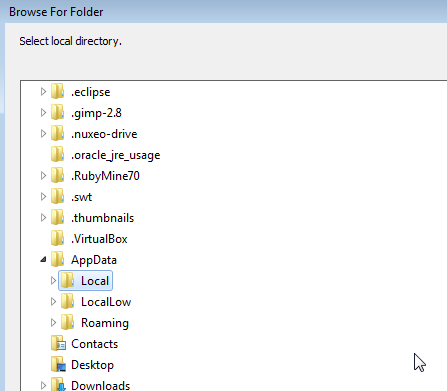Image resolution: width=447 pixels, height=391 pixels.
Task: Click the .RubyMine70 folder icon
Action: [57, 175]
